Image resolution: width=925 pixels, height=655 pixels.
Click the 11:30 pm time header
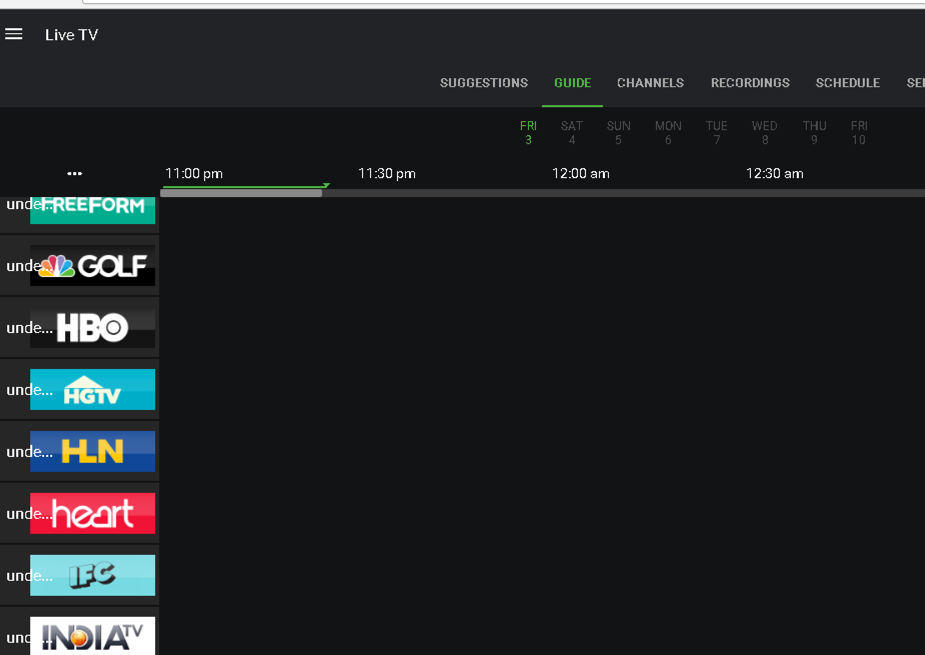(387, 173)
